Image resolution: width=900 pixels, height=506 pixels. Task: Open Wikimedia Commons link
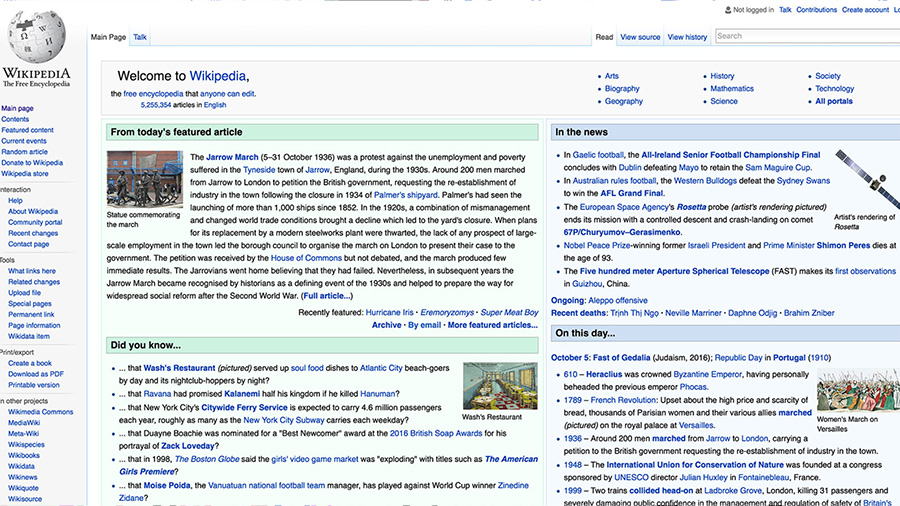coord(40,412)
